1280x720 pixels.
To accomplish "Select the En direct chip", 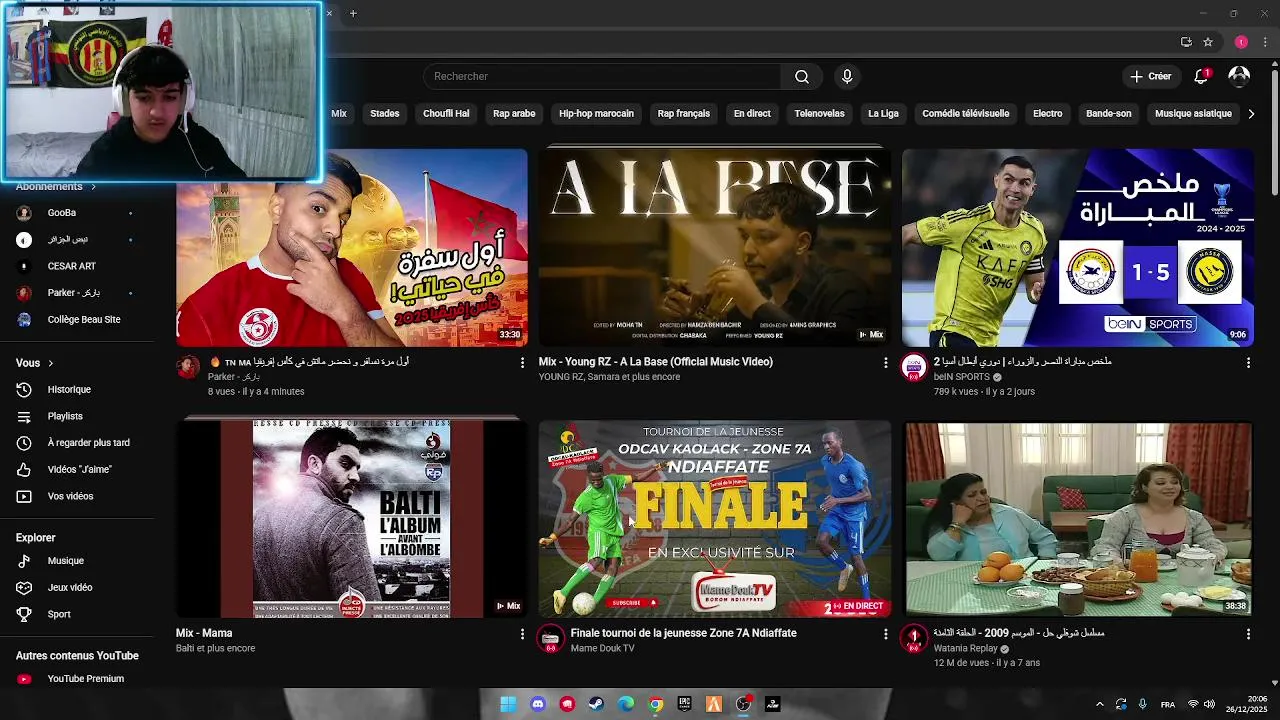I will tap(752, 114).
